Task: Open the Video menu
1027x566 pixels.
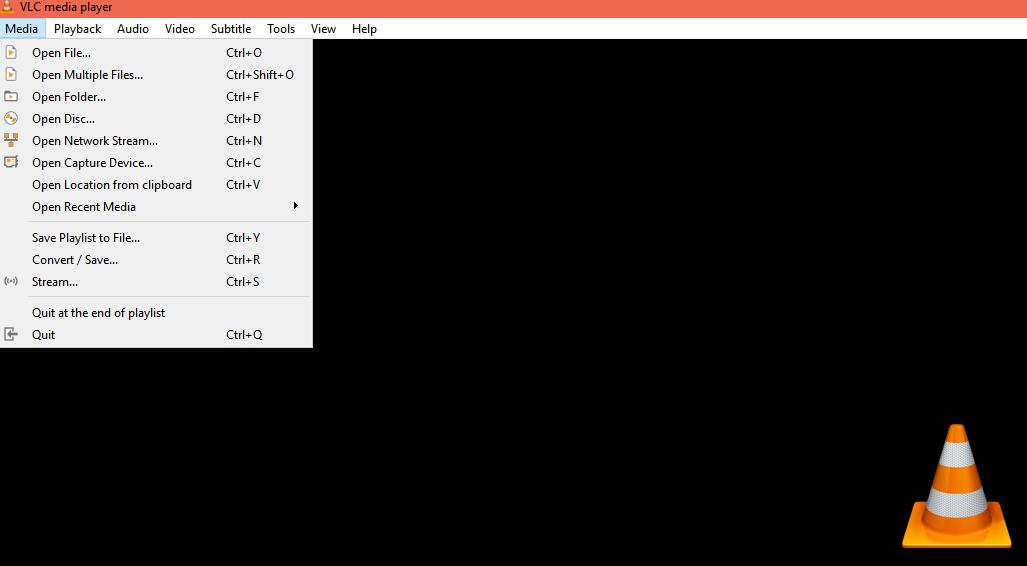Action: pos(179,28)
